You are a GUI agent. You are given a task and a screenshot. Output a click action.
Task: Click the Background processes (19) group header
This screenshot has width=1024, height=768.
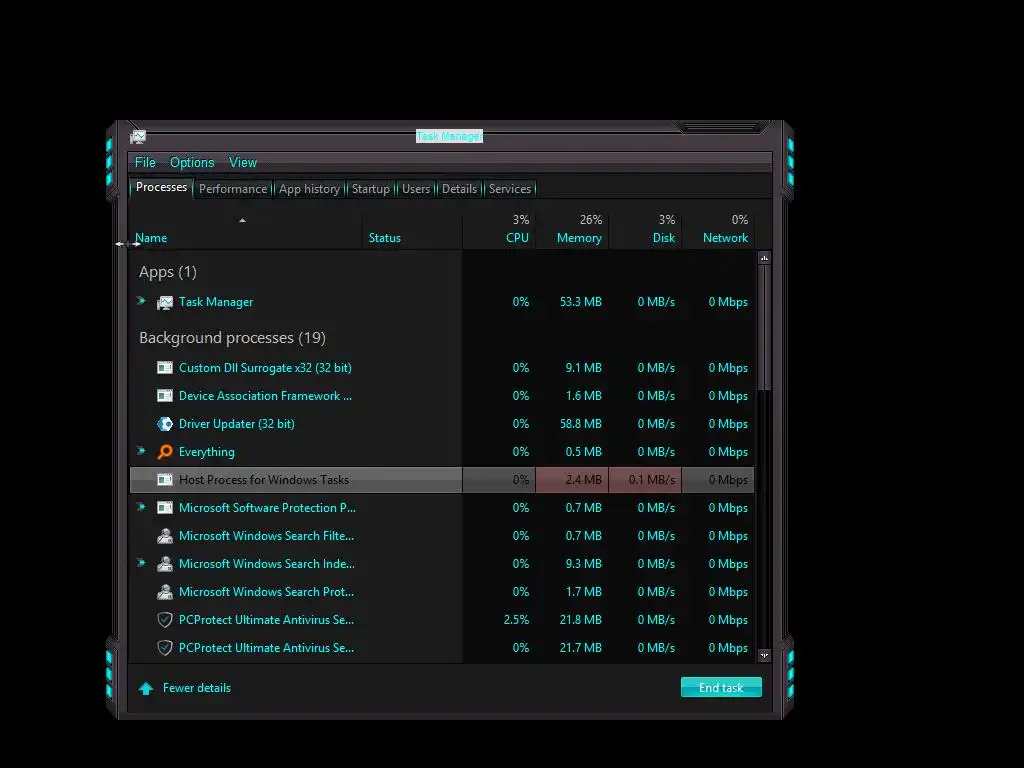pos(232,338)
